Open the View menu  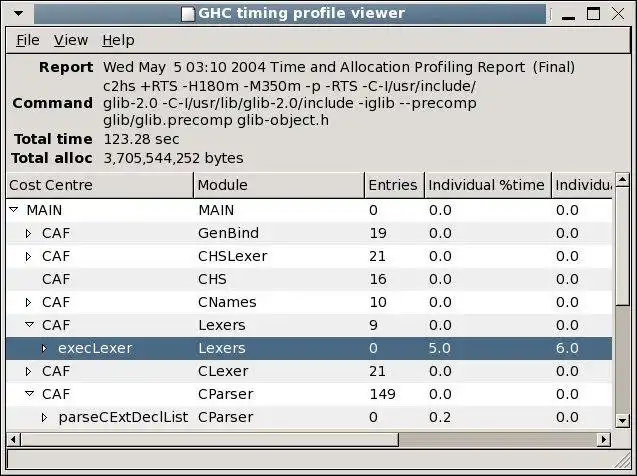(x=71, y=40)
